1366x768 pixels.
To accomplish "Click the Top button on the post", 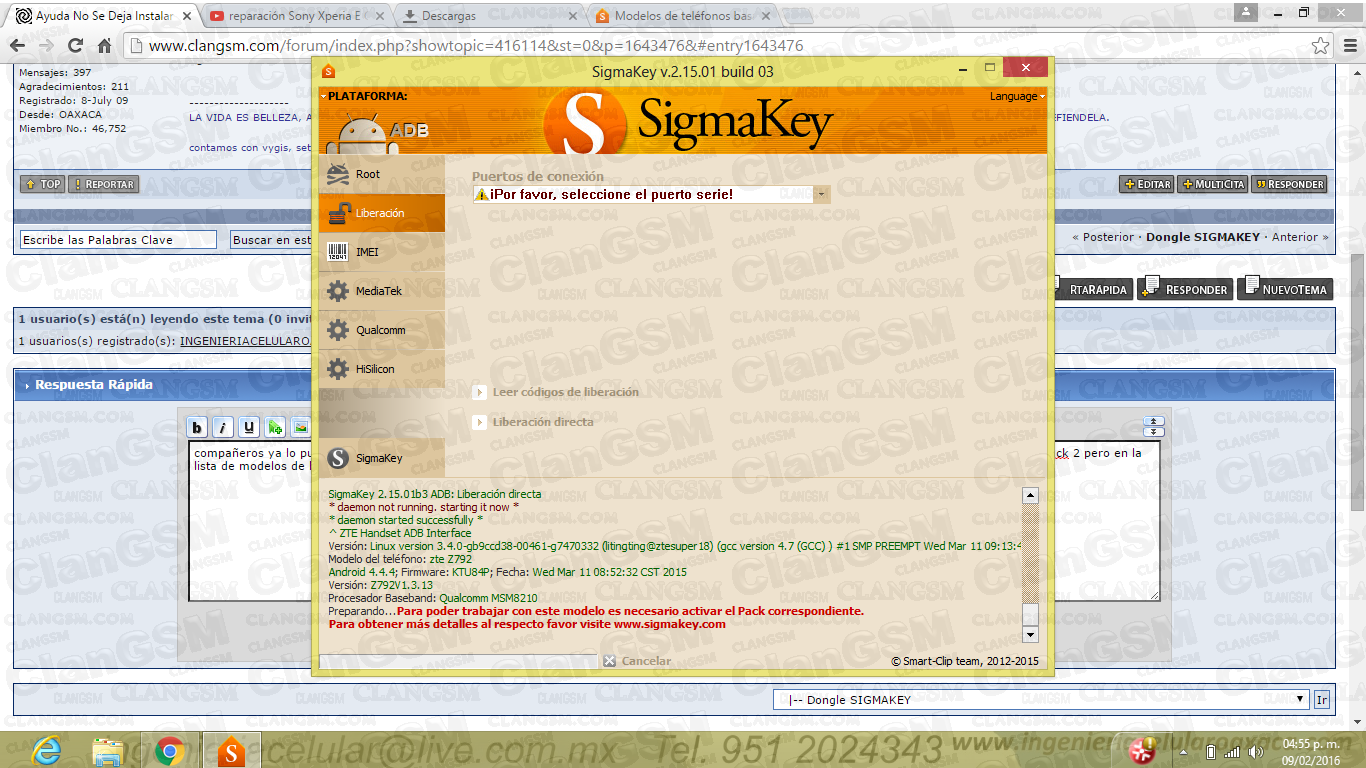I will (43, 184).
